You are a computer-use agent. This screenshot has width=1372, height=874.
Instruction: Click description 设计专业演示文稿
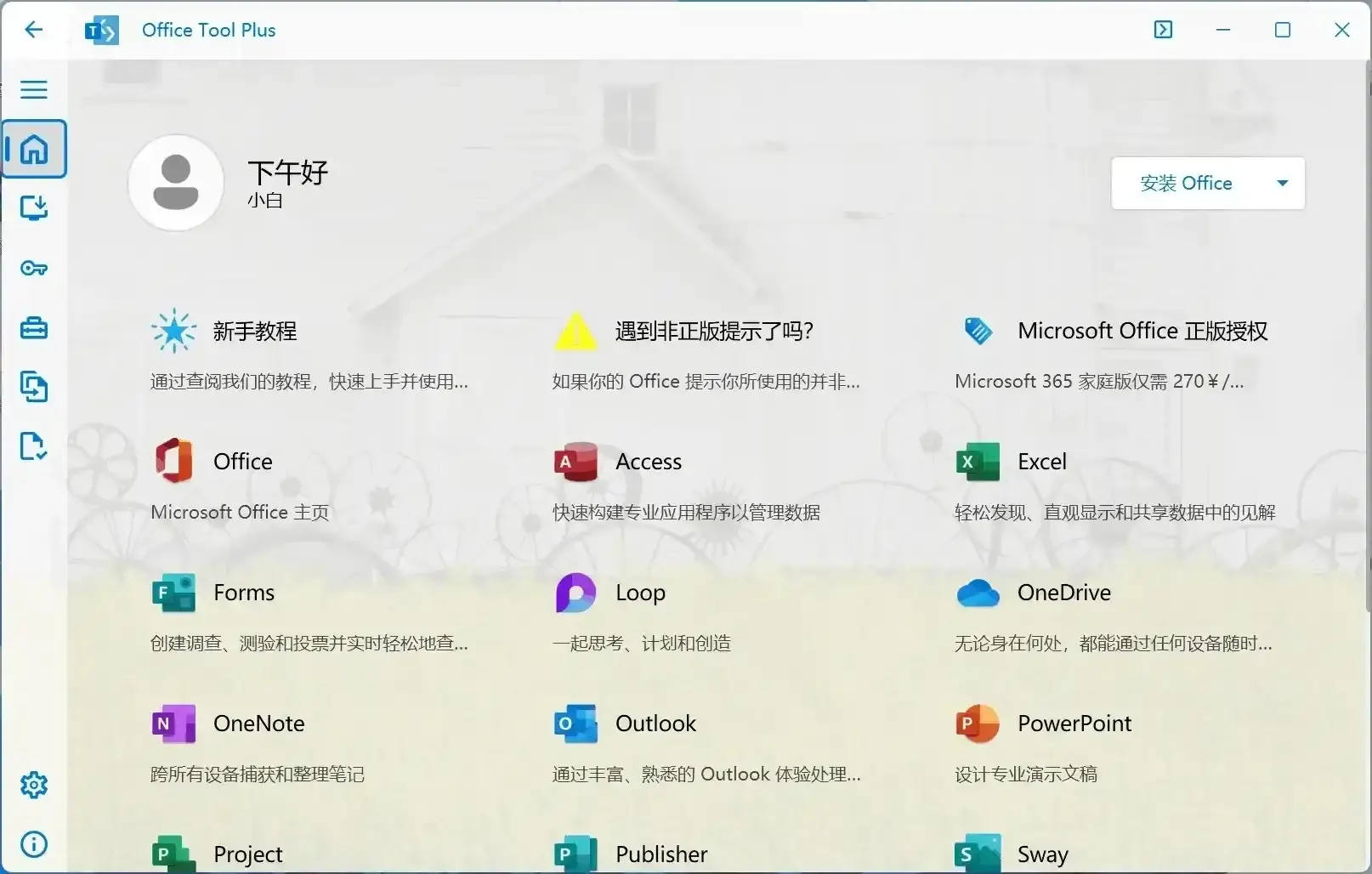point(1025,774)
